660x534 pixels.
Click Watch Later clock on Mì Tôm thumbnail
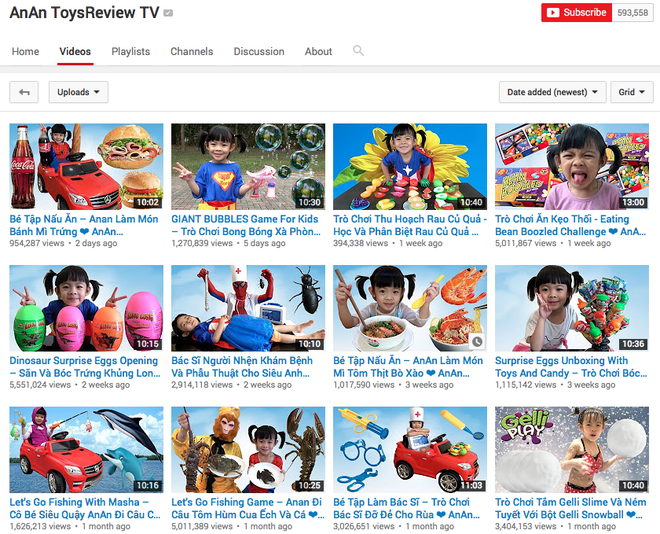click(x=476, y=341)
